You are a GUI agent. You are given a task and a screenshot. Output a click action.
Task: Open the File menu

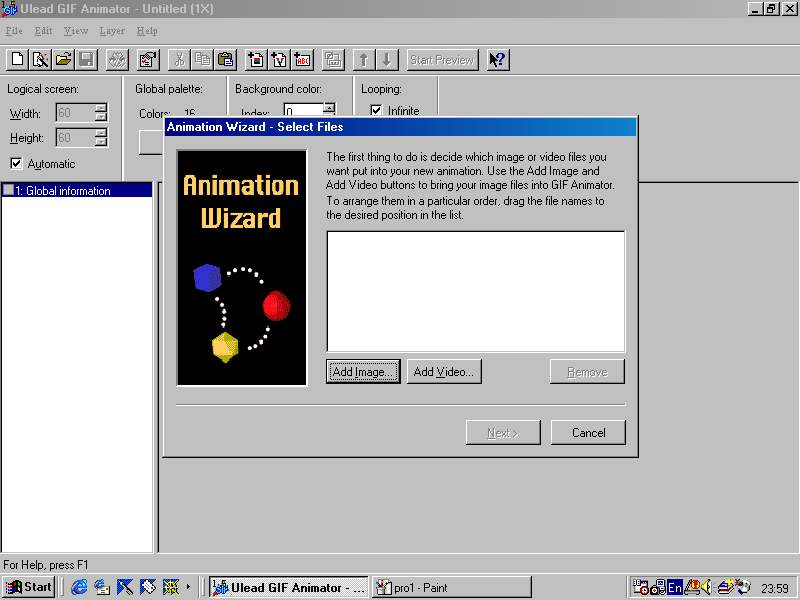click(x=14, y=31)
